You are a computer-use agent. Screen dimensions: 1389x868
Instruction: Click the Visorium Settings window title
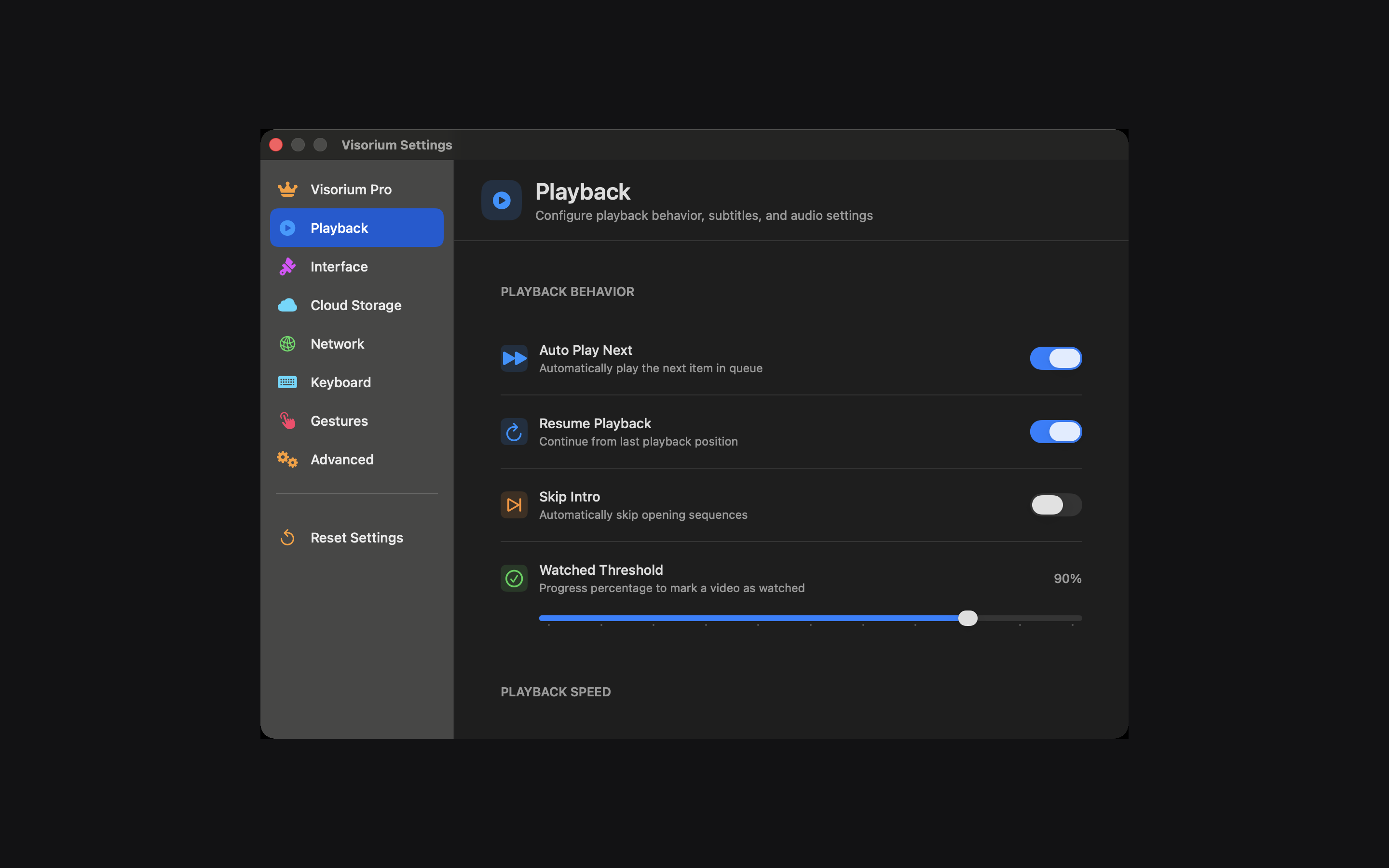[x=396, y=145]
